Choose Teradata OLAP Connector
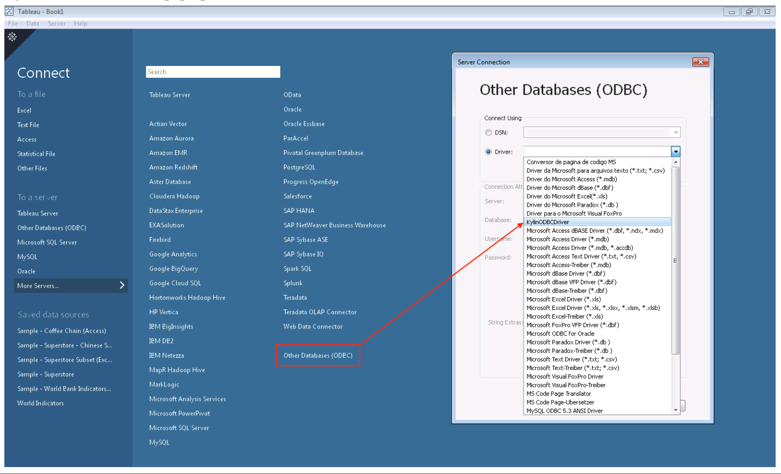Viewport: 781px width, 474px height. tap(320, 312)
